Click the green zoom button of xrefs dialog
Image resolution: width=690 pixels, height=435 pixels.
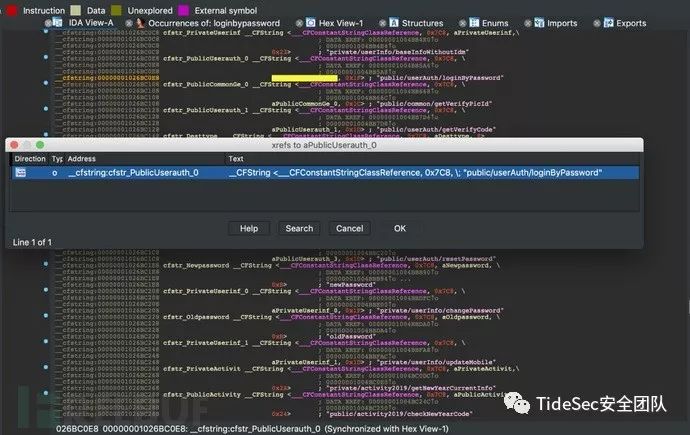coord(40,145)
